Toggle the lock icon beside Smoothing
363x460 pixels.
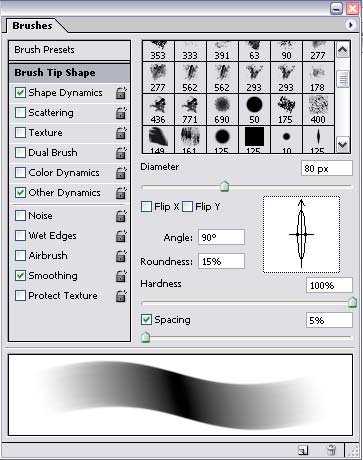(121, 276)
